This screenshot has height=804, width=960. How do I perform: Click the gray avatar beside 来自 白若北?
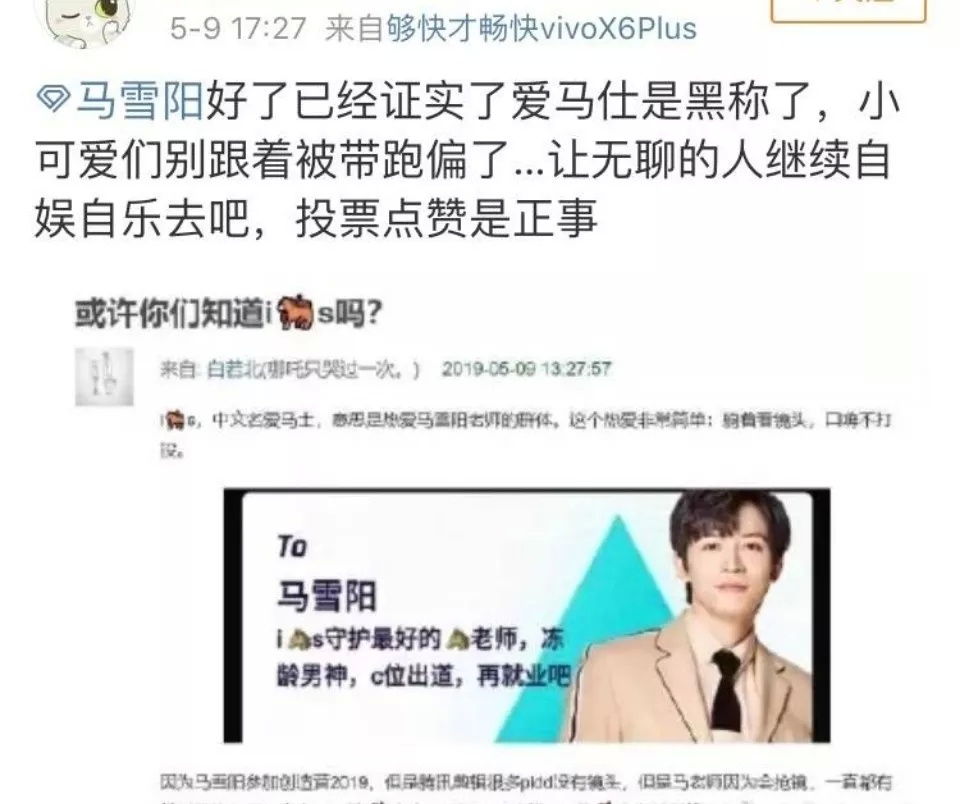104,377
